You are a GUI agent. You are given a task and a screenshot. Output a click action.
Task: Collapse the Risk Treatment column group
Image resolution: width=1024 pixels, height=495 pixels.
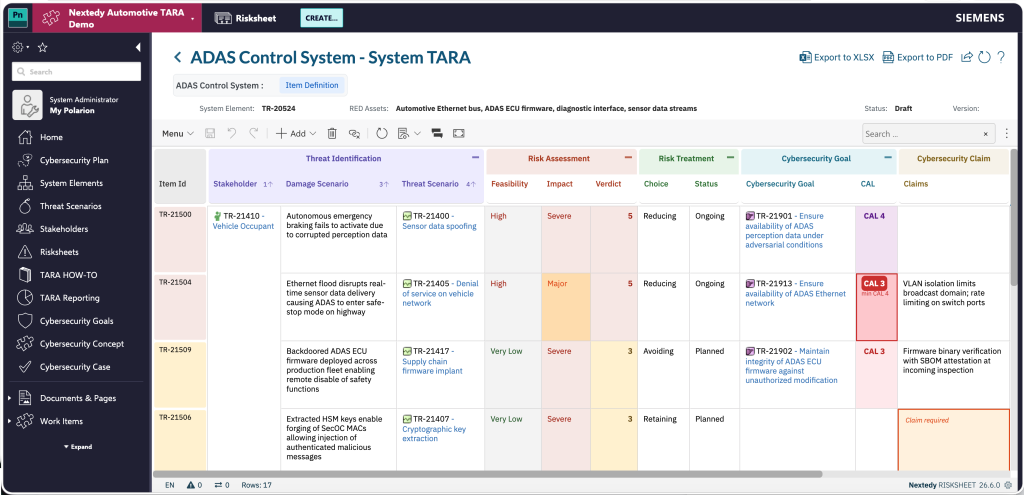tap(729, 157)
